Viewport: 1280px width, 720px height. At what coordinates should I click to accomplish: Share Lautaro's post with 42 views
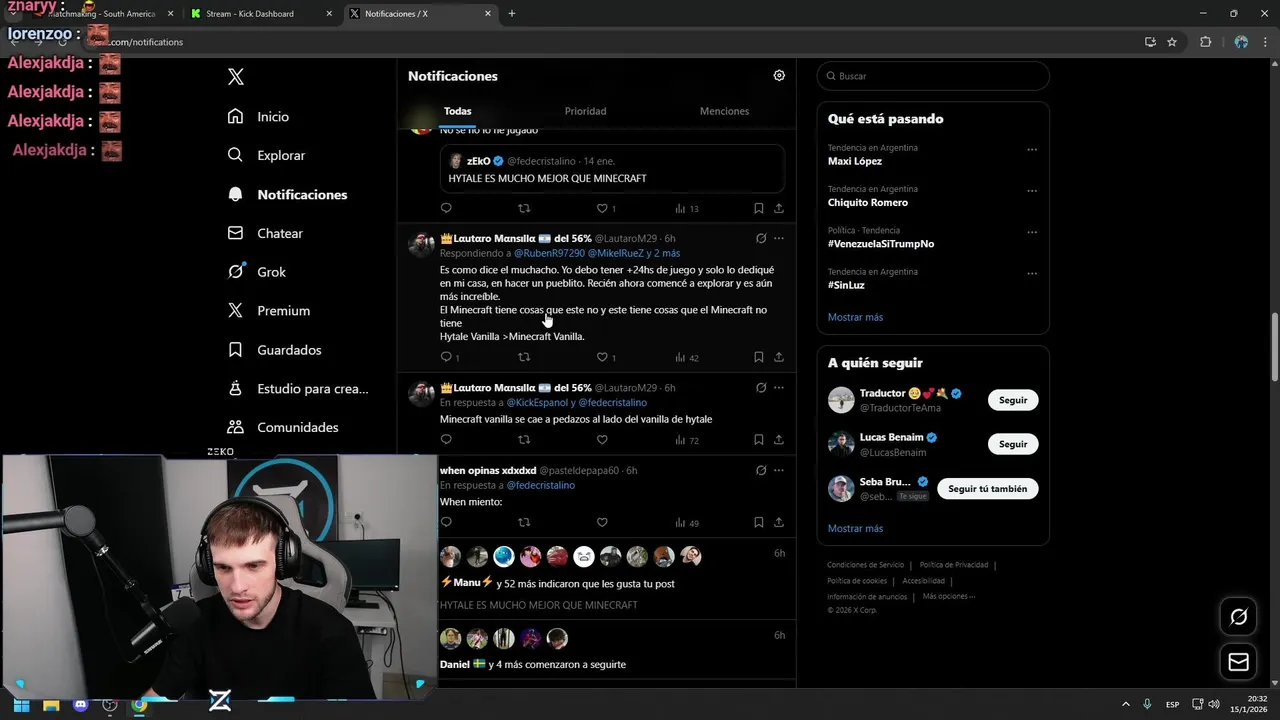click(778, 357)
